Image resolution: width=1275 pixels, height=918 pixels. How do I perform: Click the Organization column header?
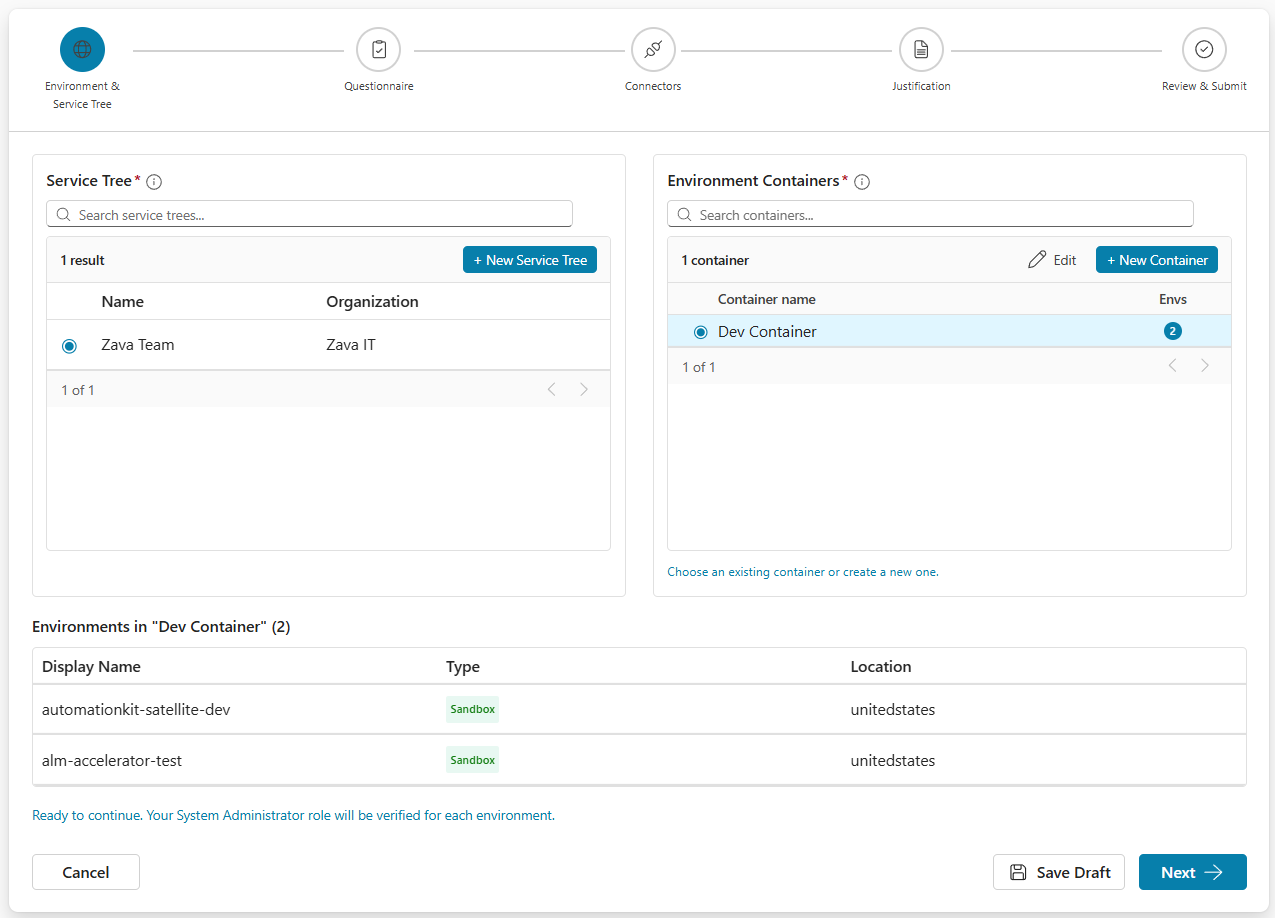coord(372,302)
